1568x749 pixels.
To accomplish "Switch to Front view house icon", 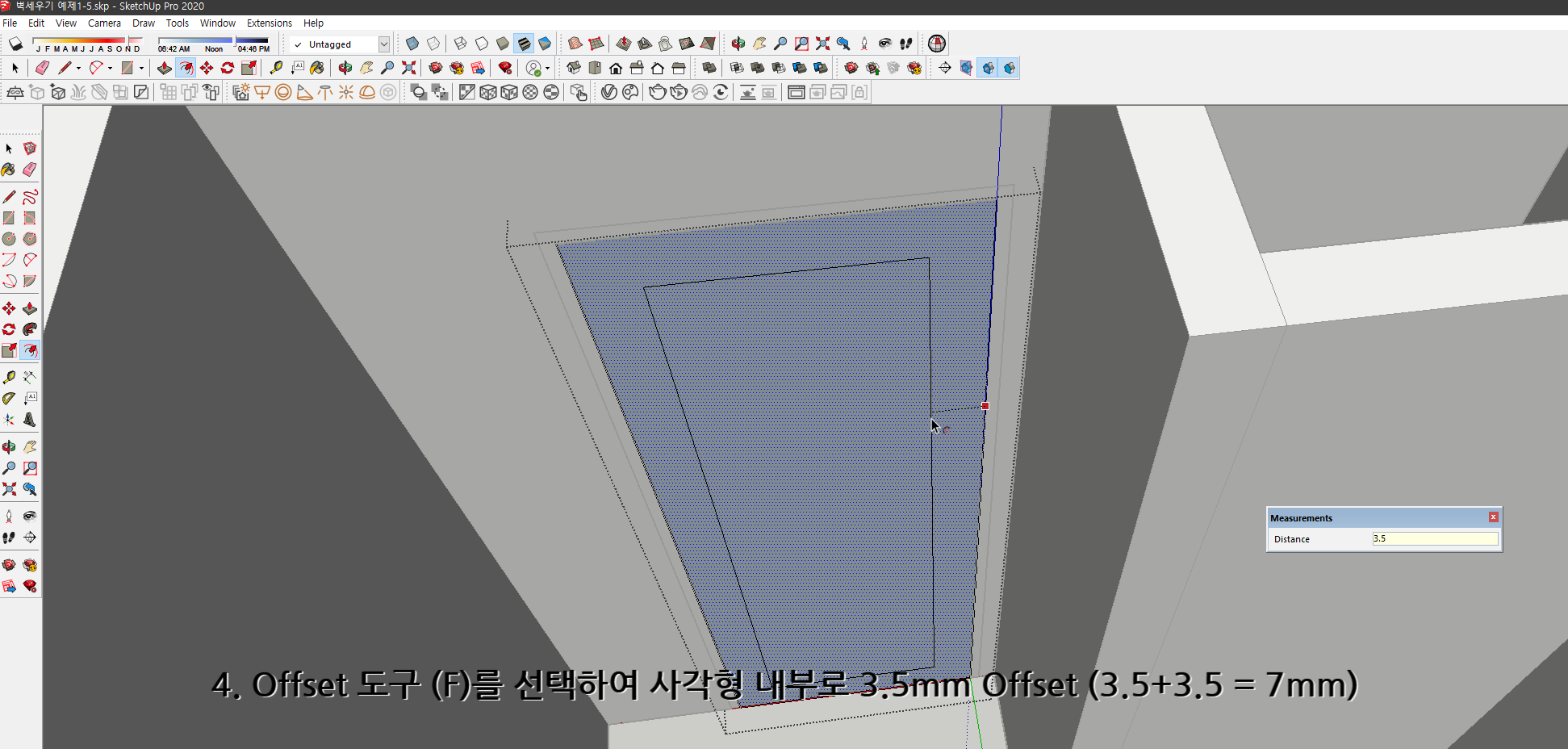I will pos(616,68).
